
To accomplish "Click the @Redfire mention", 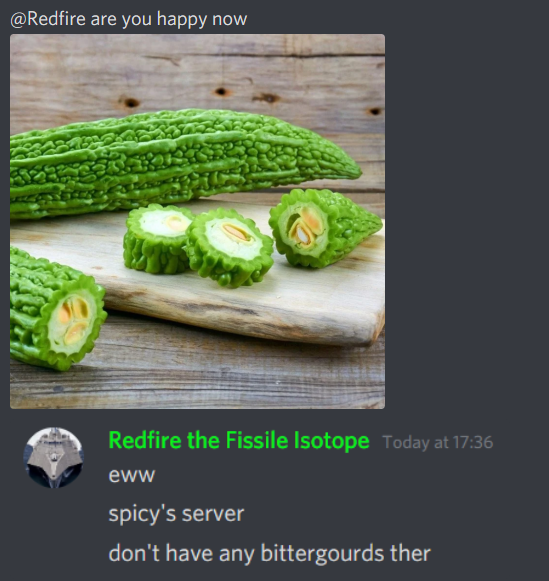I will point(48,19).
